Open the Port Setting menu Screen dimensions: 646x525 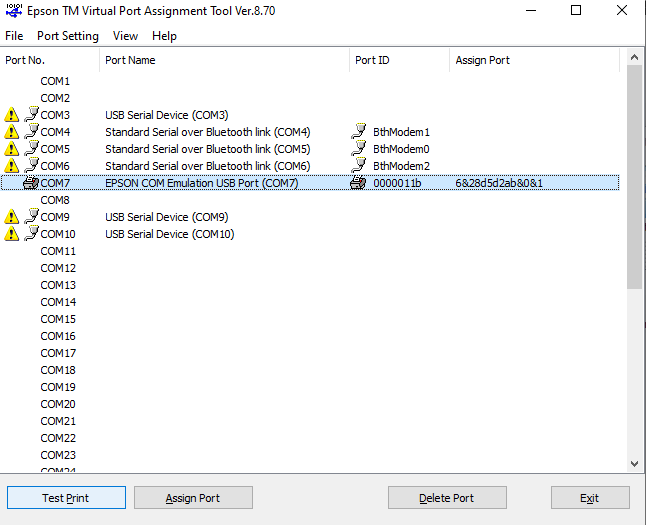coord(68,36)
